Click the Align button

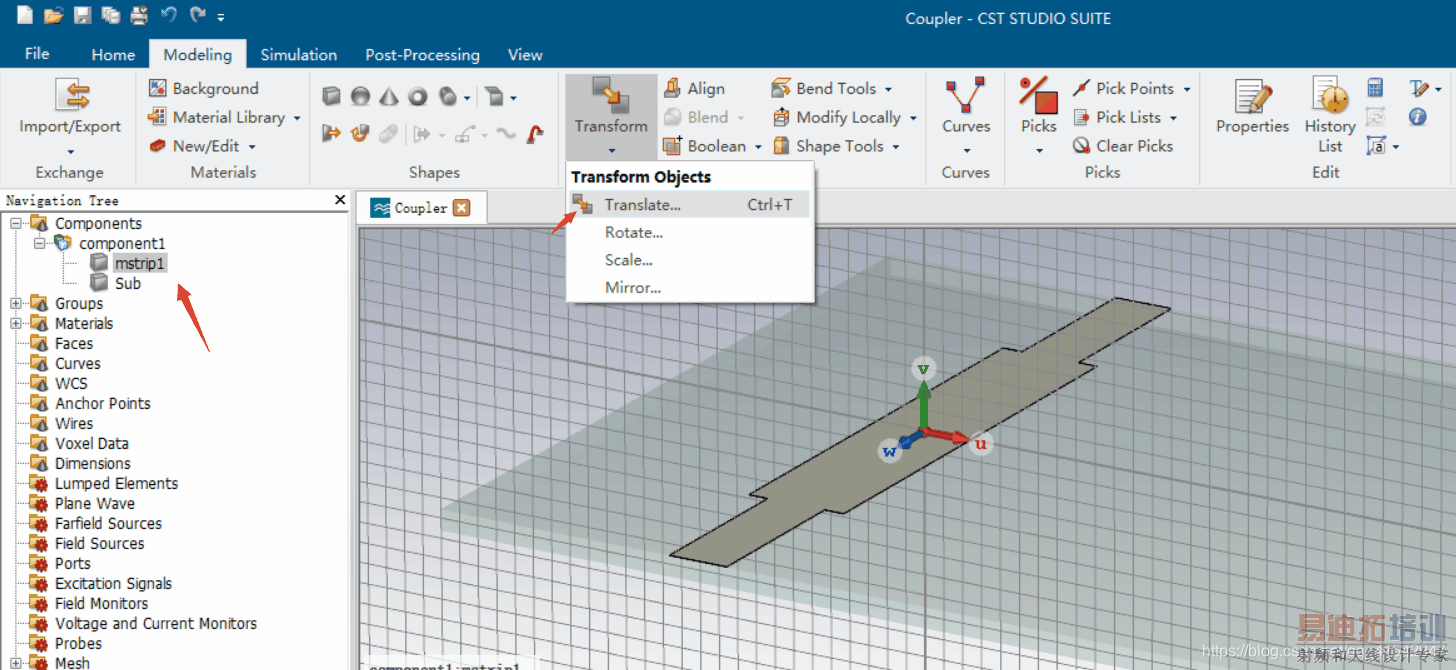pyautogui.click(x=694, y=88)
